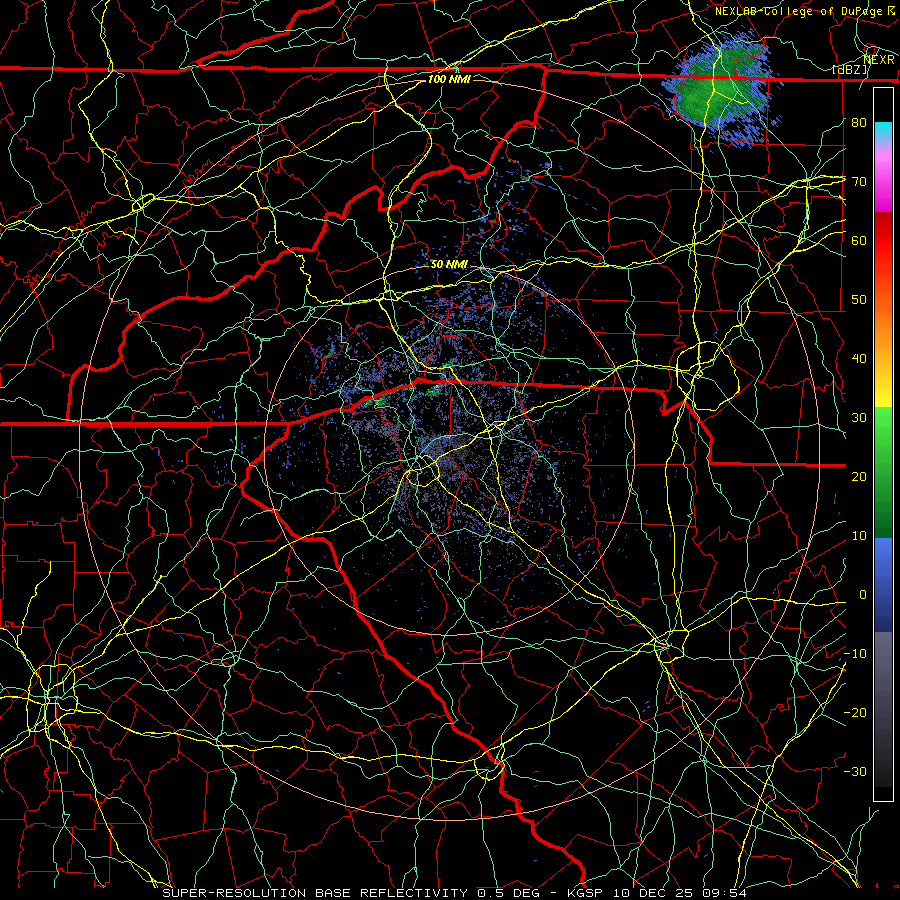Click the 50 NMI range ring label
Screen dimensions: 900x900
point(449,265)
